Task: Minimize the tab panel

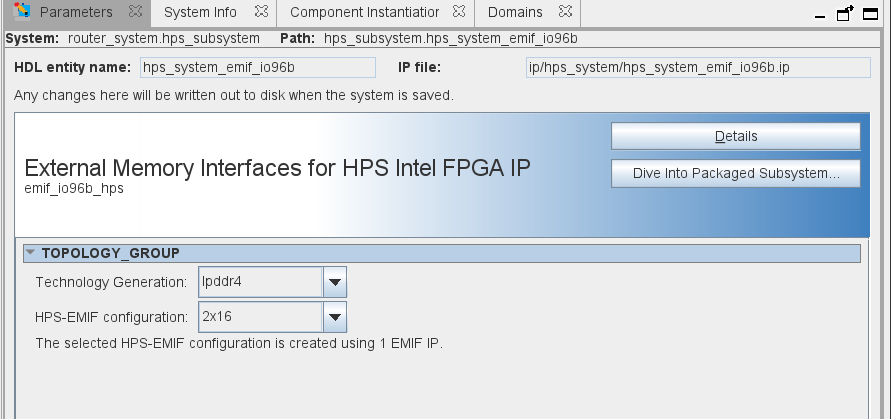Action: (819, 14)
